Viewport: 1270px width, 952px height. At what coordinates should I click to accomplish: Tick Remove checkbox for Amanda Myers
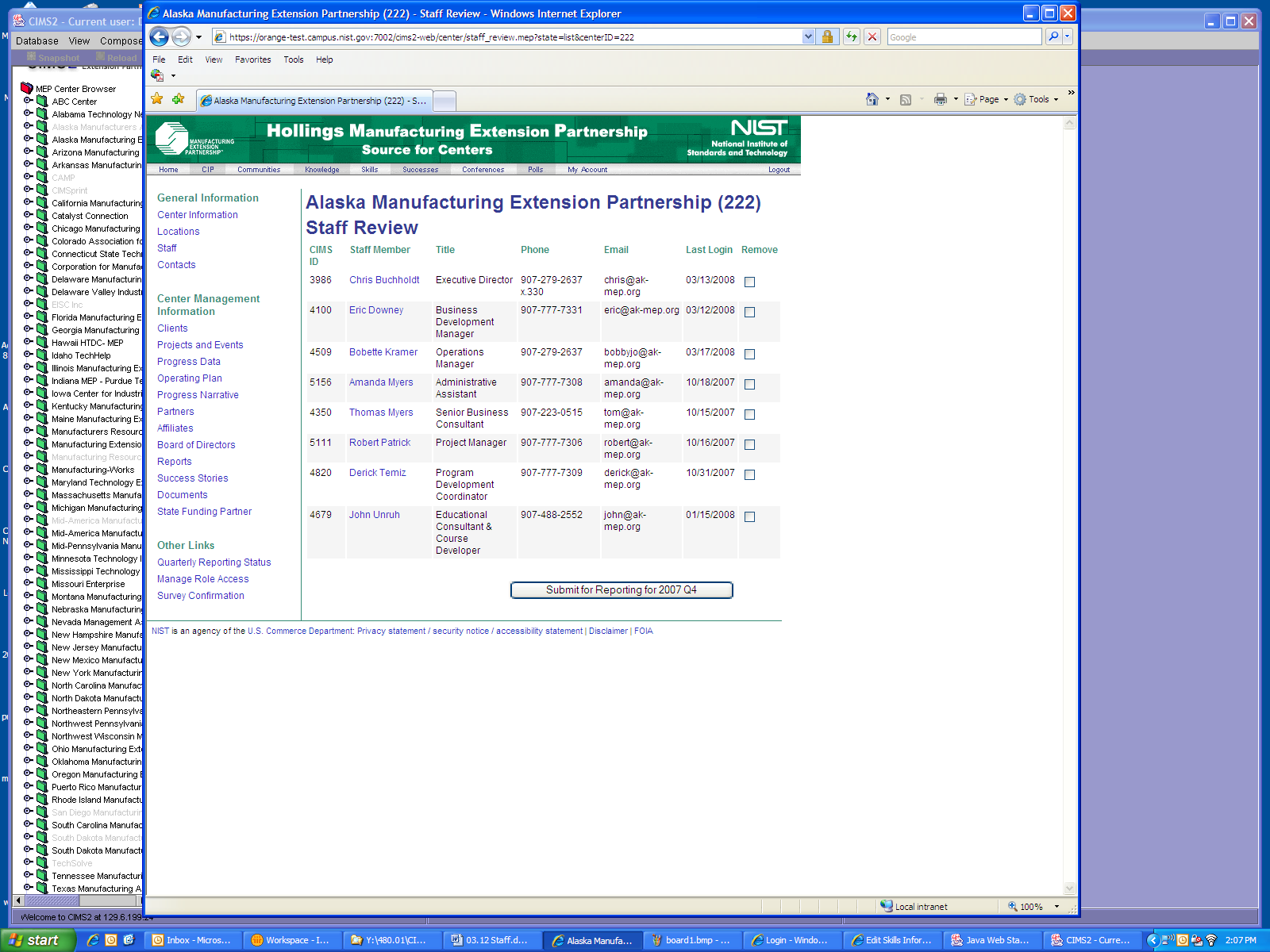pos(749,384)
